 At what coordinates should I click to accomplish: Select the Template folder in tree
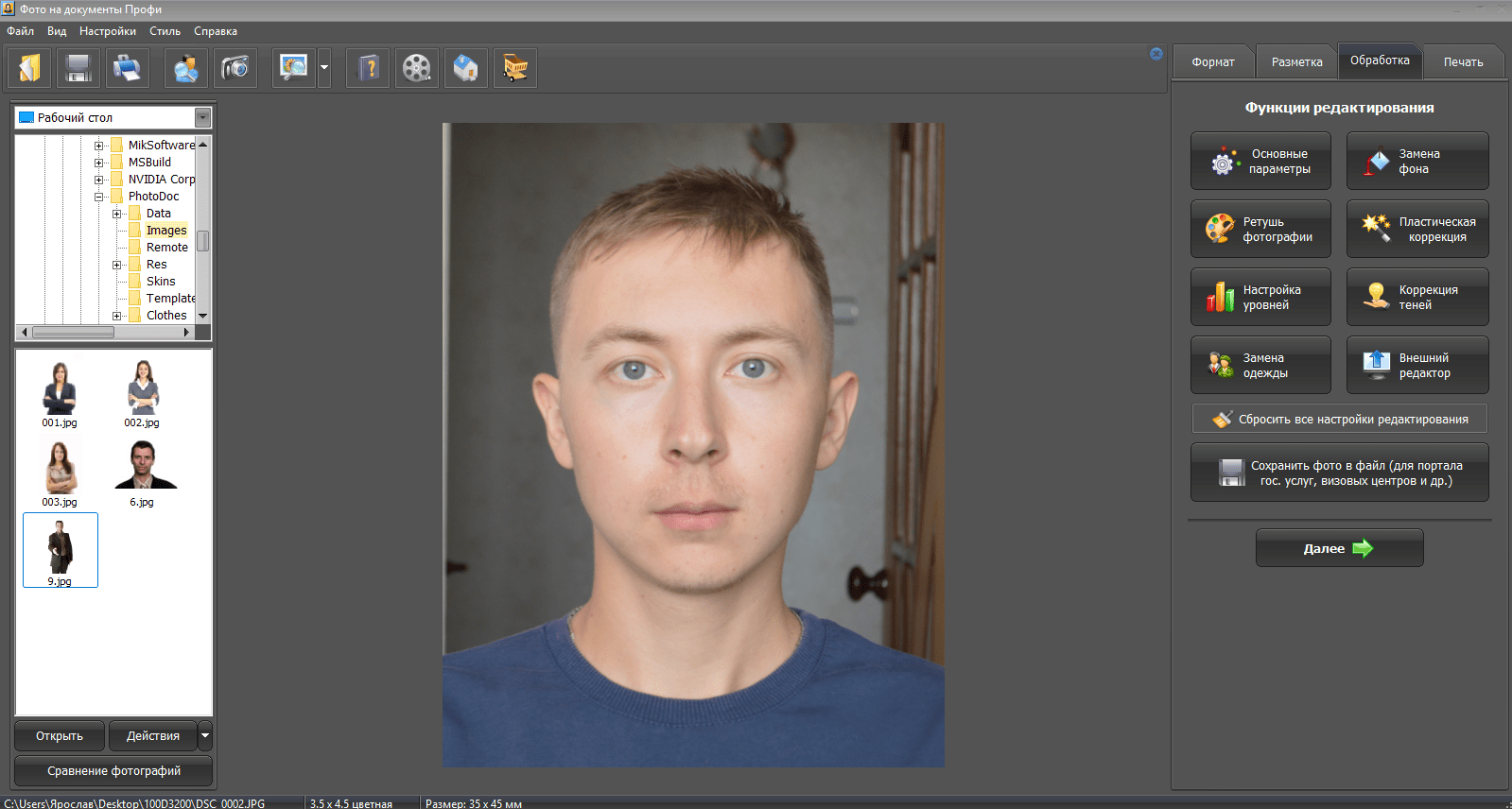pyautogui.click(x=170, y=299)
